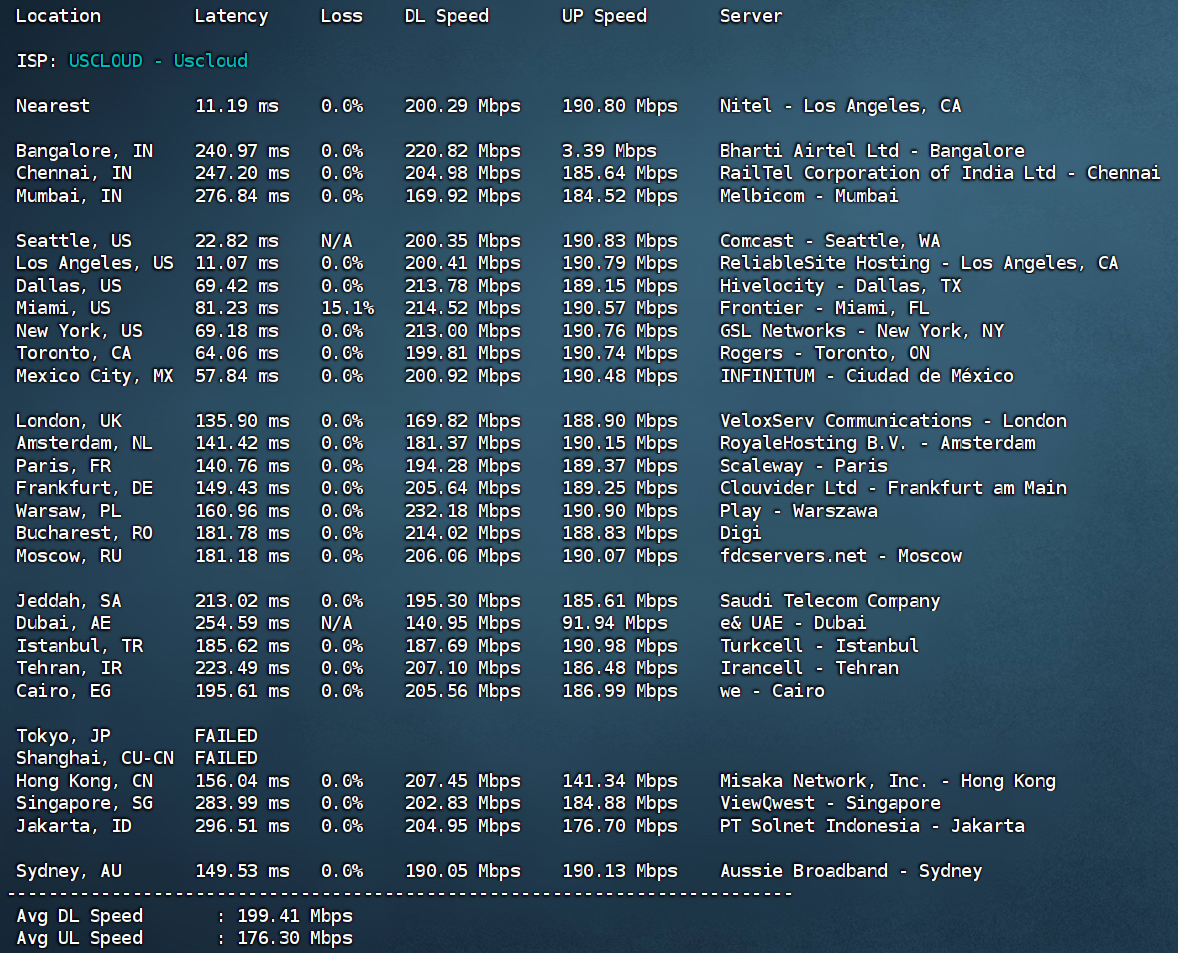The height and width of the screenshot is (953, 1178).
Task: Select the Toronto, CA location
Action: (74, 354)
